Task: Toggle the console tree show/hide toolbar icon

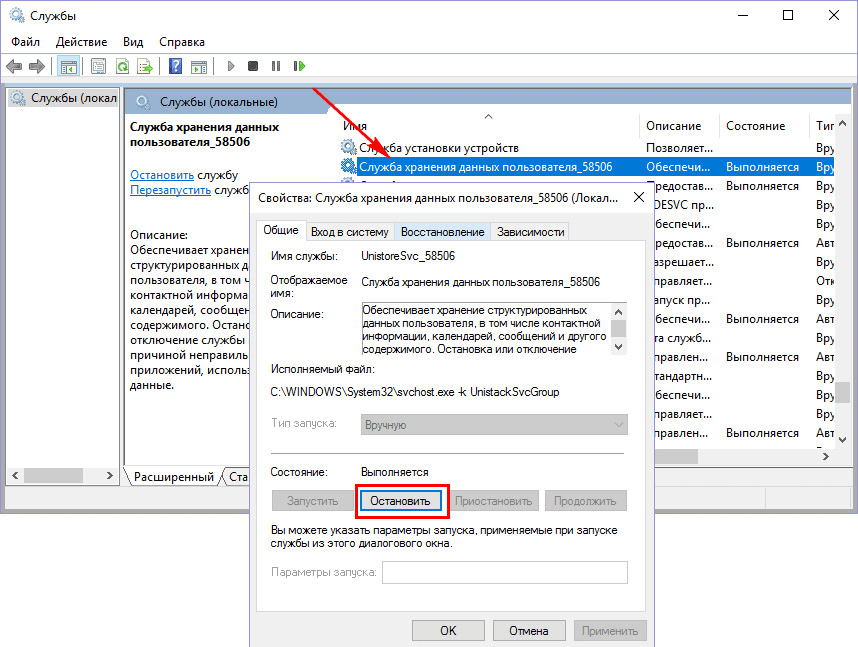Action: pyautogui.click(x=68, y=66)
